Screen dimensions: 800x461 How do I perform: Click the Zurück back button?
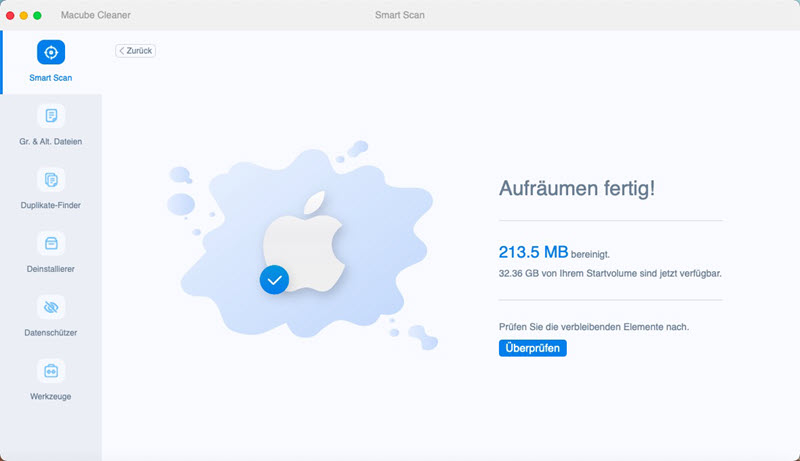click(x=135, y=50)
